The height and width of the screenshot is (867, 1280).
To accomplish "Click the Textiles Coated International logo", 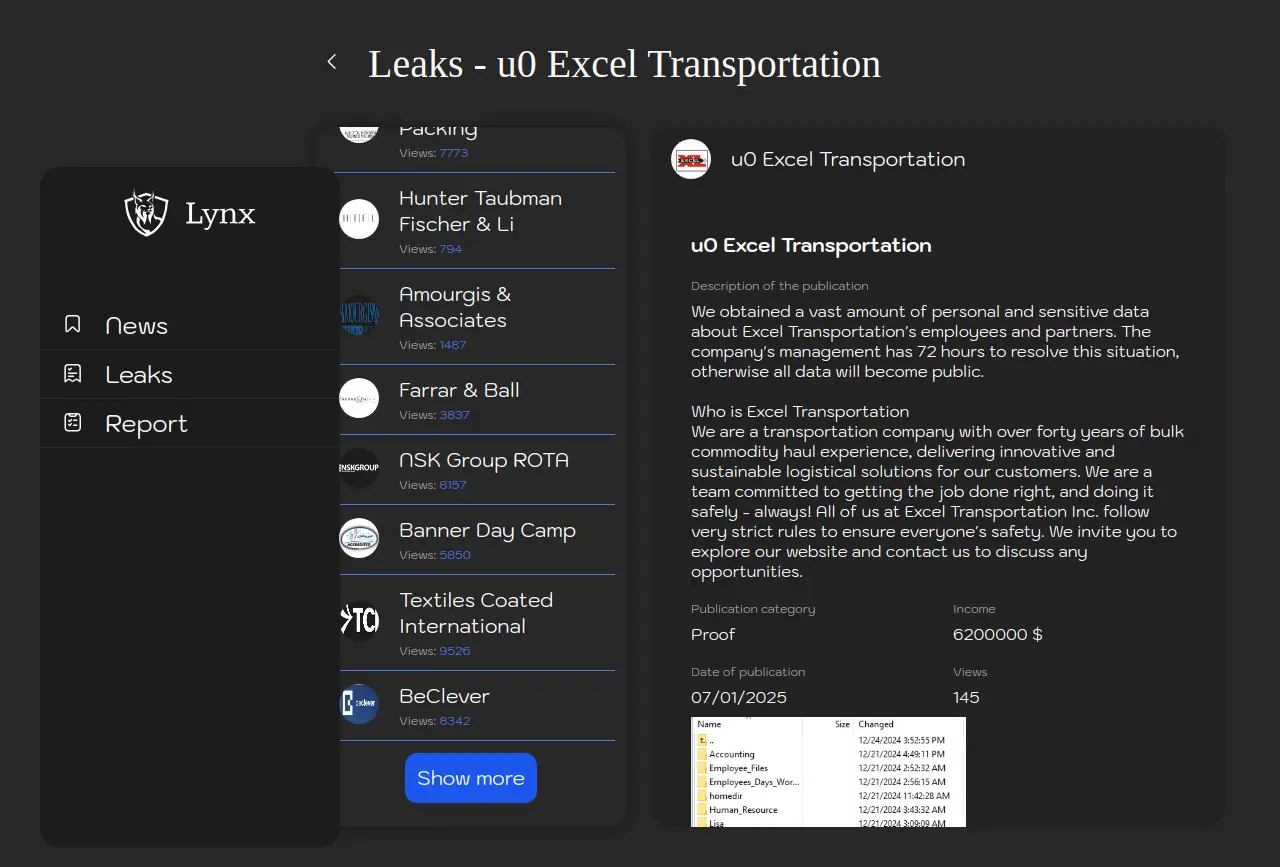I will pos(359,621).
